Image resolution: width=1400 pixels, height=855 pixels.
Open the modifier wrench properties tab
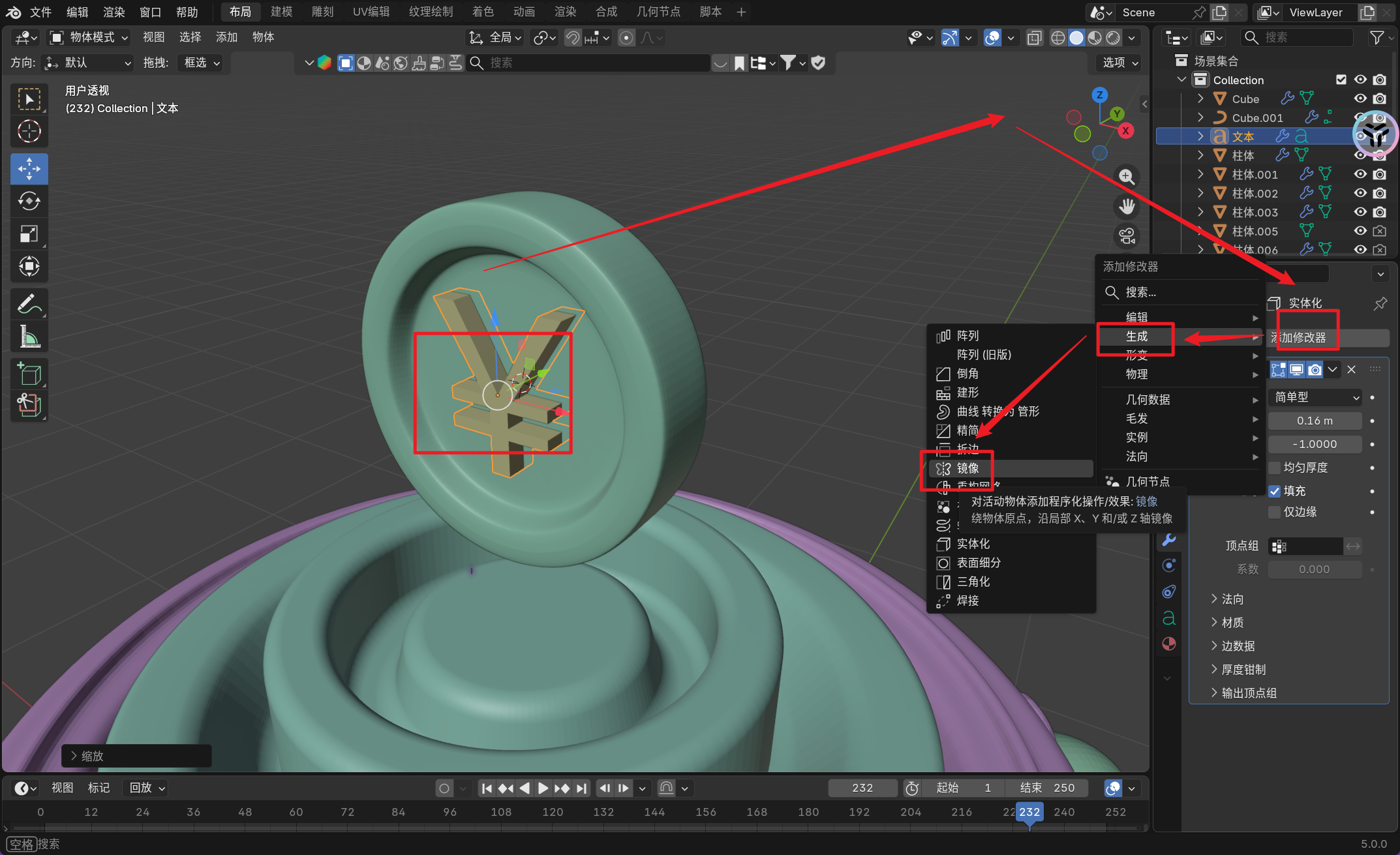[x=1168, y=540]
